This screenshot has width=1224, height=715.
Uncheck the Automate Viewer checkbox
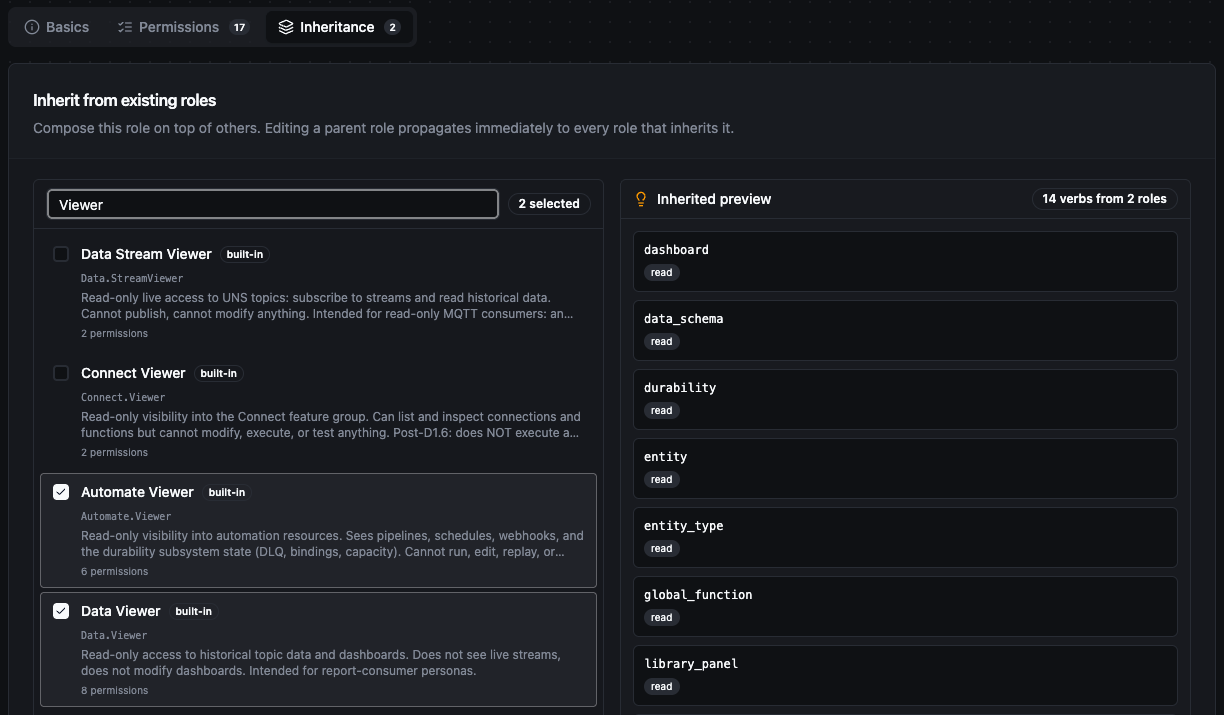61,492
